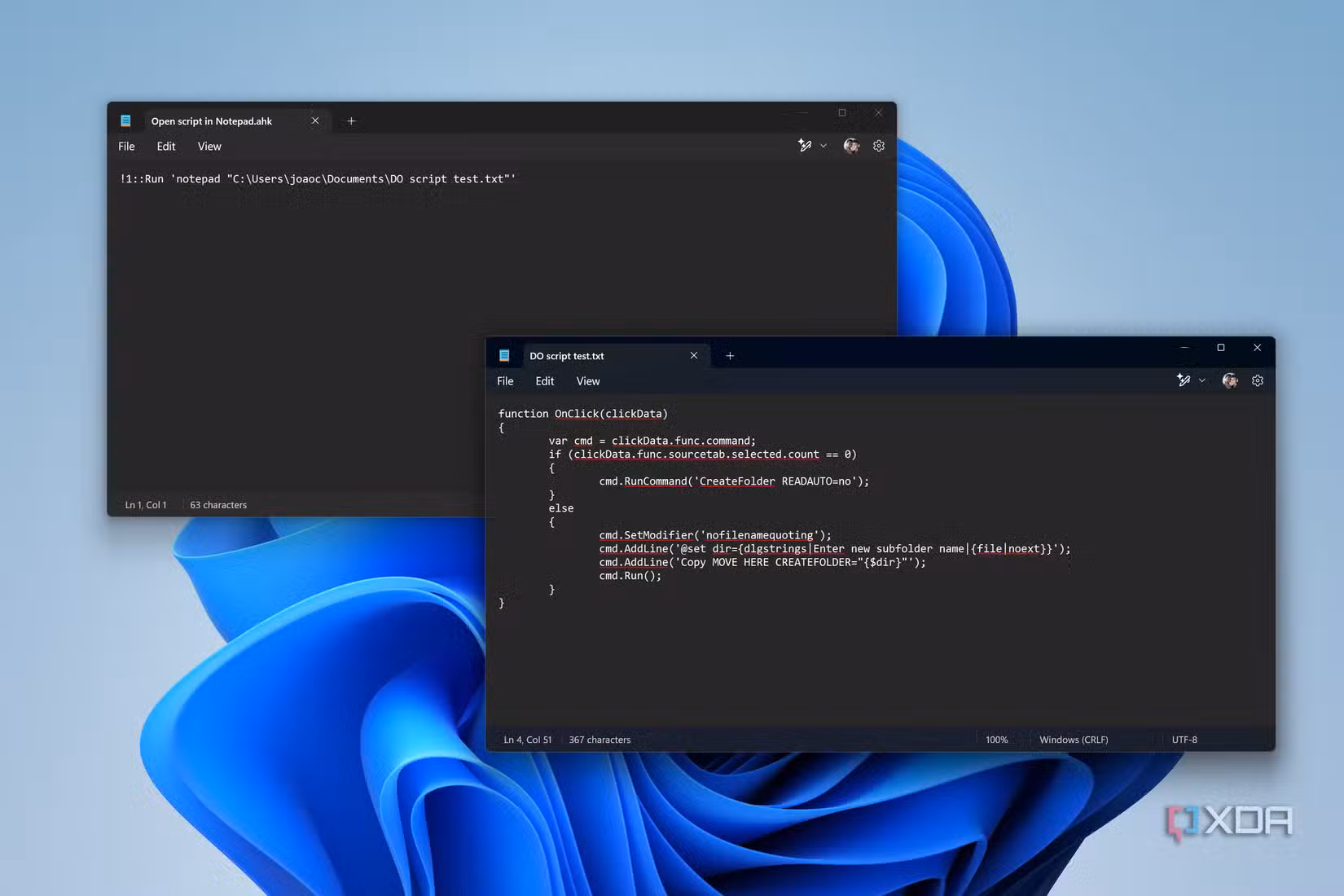Close the Open script in Notepad.ahk tab
This screenshot has height=896, width=1344.
(x=315, y=121)
